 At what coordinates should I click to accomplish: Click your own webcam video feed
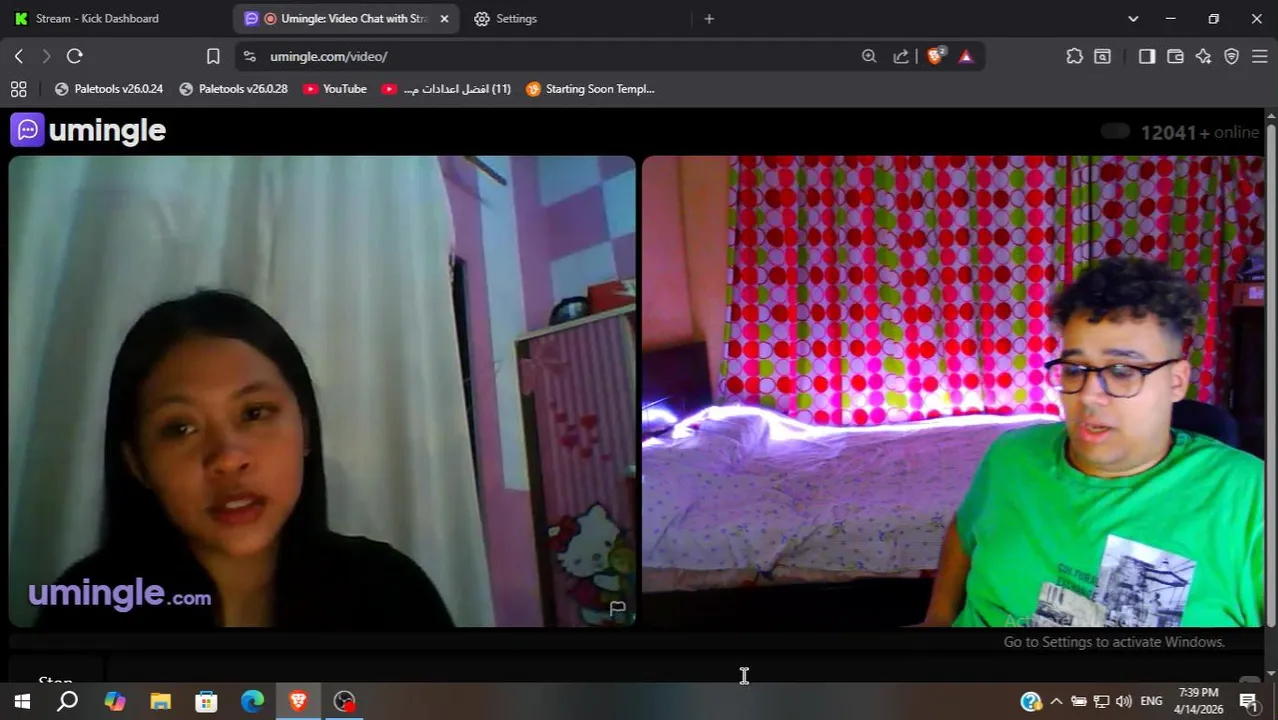(x=953, y=391)
